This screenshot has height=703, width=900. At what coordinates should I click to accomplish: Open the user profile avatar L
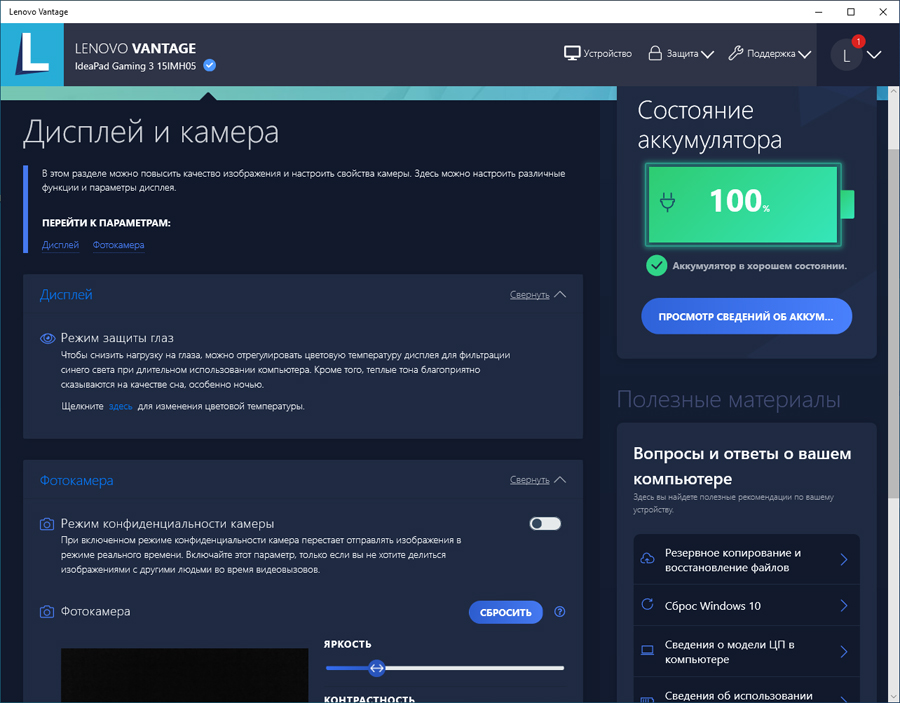click(x=846, y=55)
